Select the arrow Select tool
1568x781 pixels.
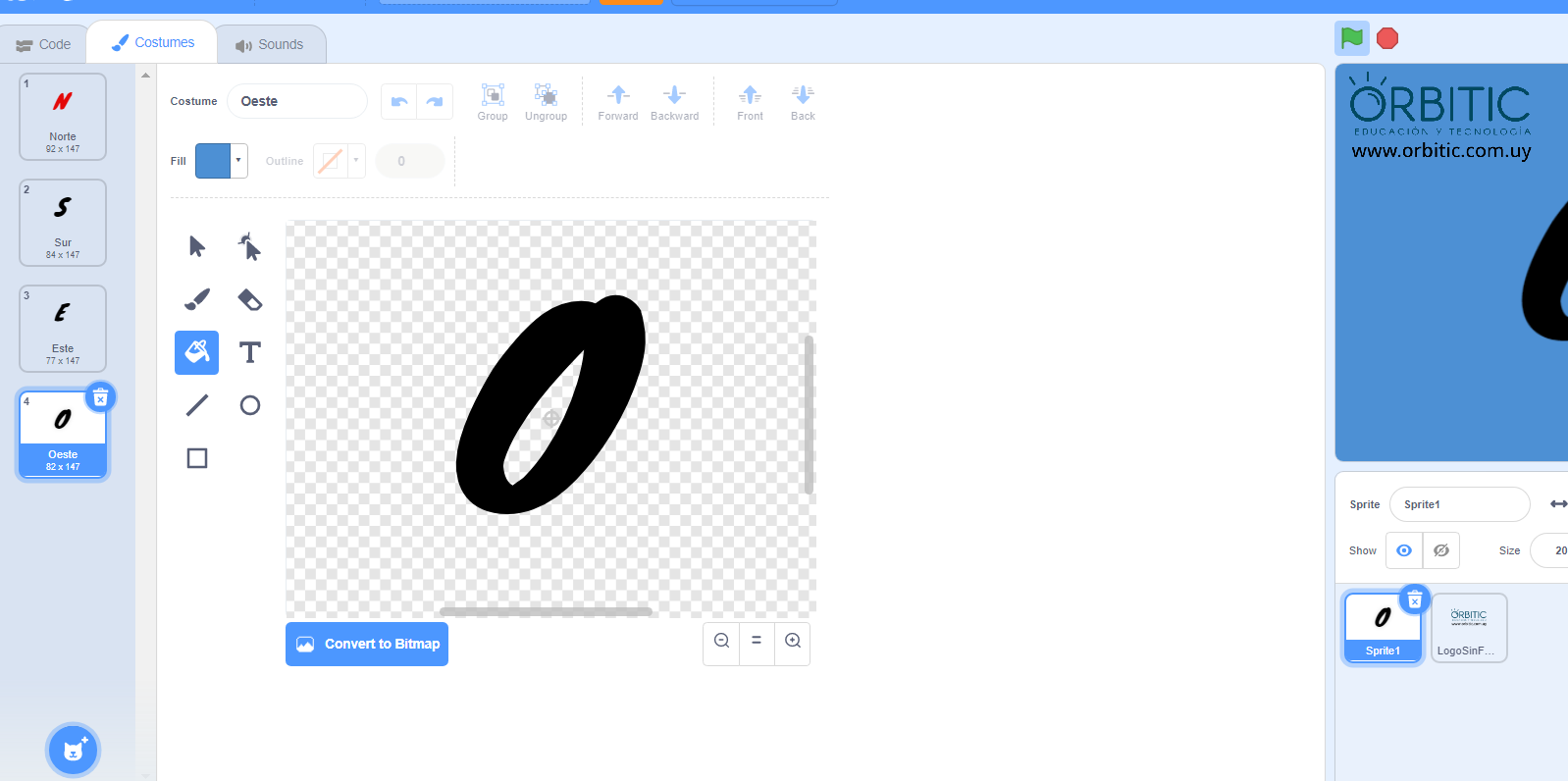[197, 246]
